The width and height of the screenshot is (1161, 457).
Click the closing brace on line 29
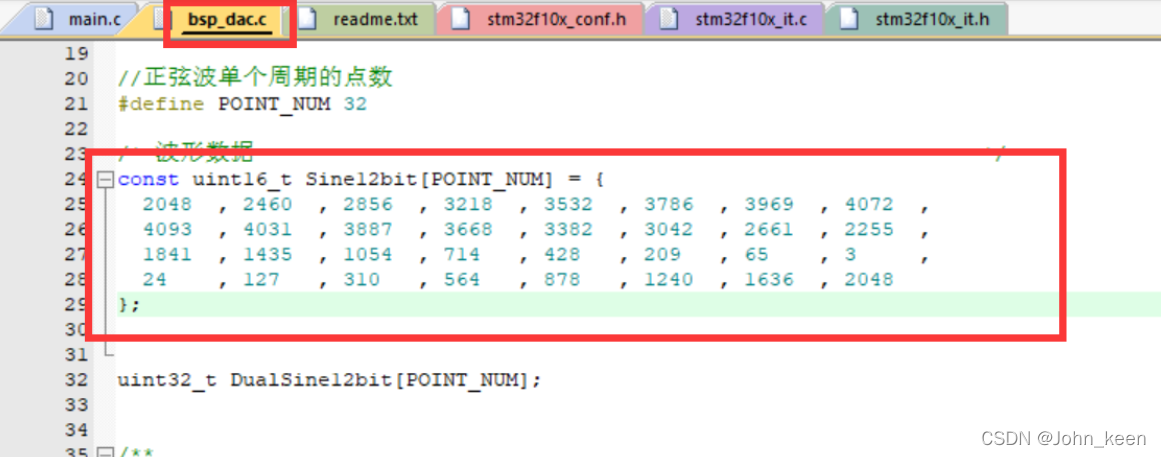tap(124, 304)
